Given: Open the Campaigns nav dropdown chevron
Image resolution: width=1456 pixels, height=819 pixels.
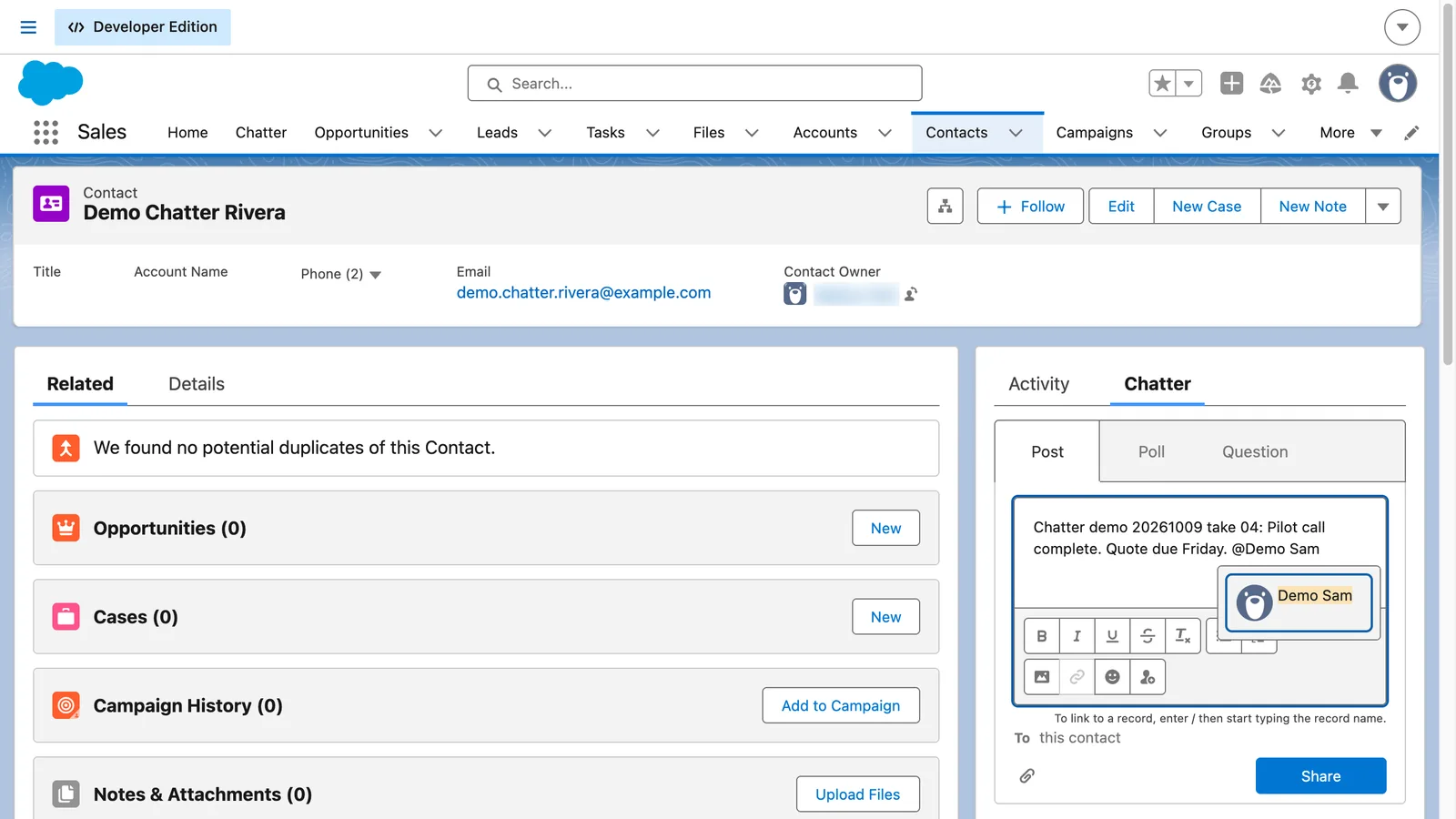Looking at the screenshot, I should 1160,133.
